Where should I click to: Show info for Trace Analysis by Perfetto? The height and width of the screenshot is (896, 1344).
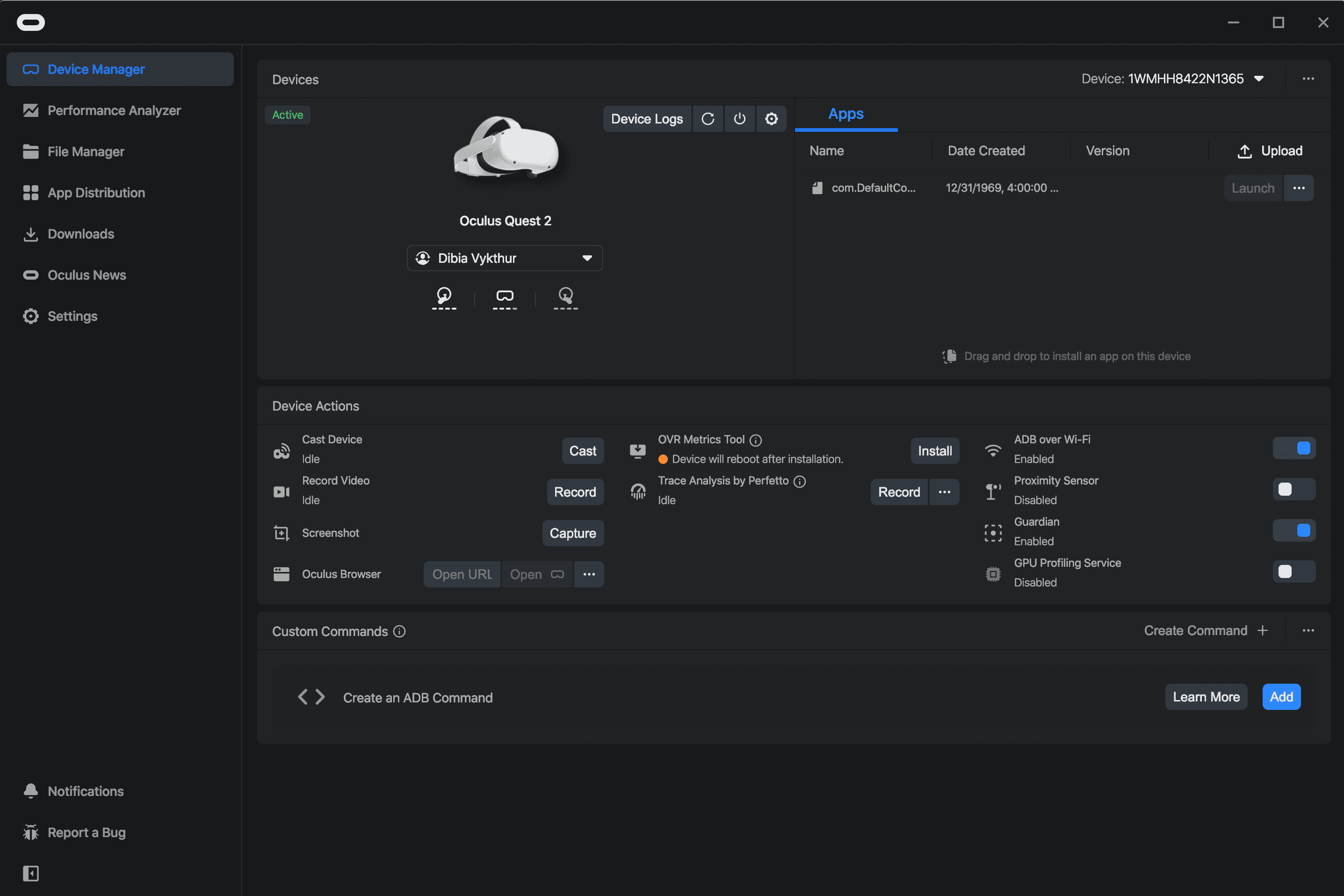800,481
